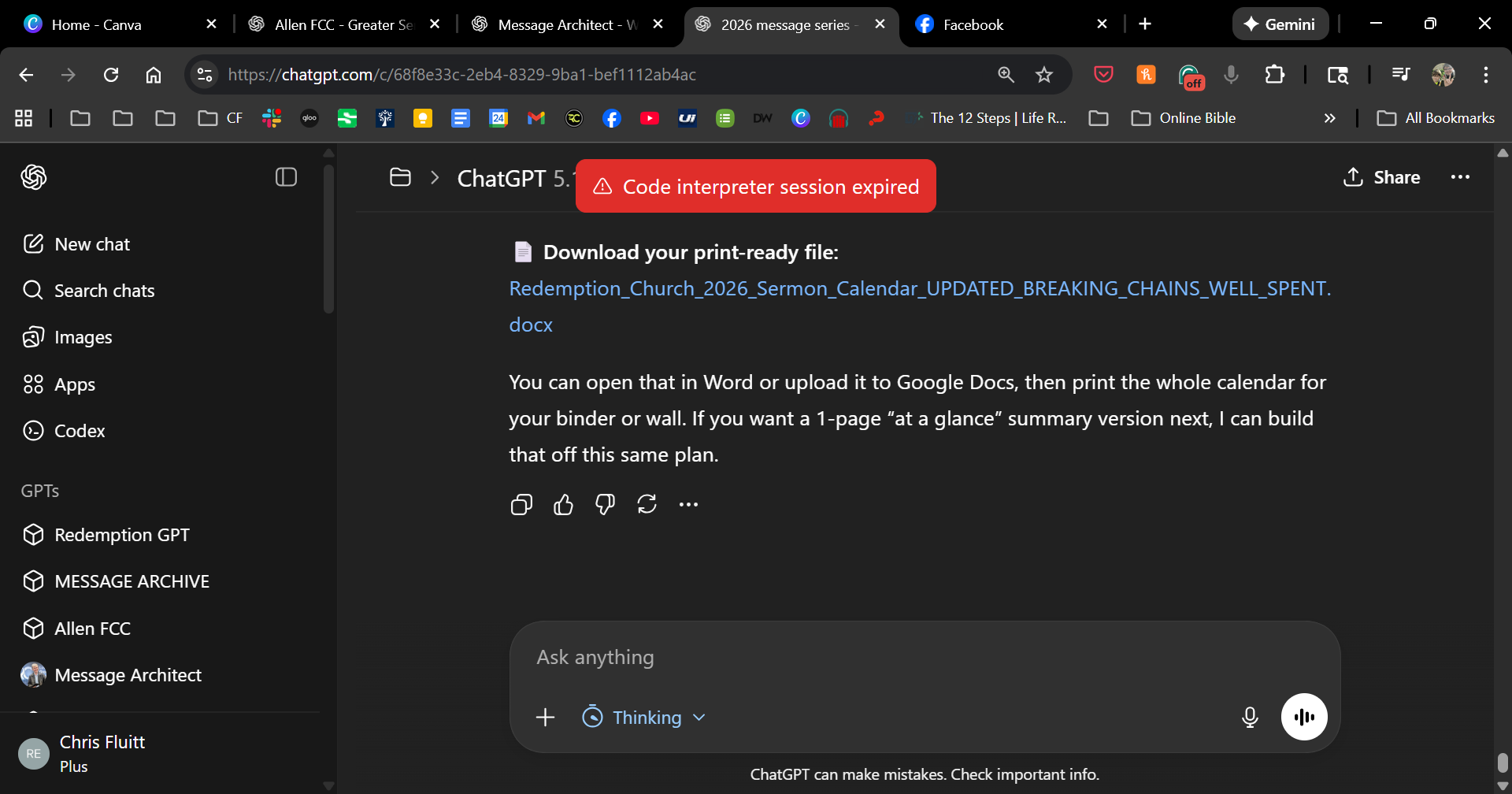Click the dictate microphone in the composer
1512x794 pixels.
pyautogui.click(x=1249, y=717)
